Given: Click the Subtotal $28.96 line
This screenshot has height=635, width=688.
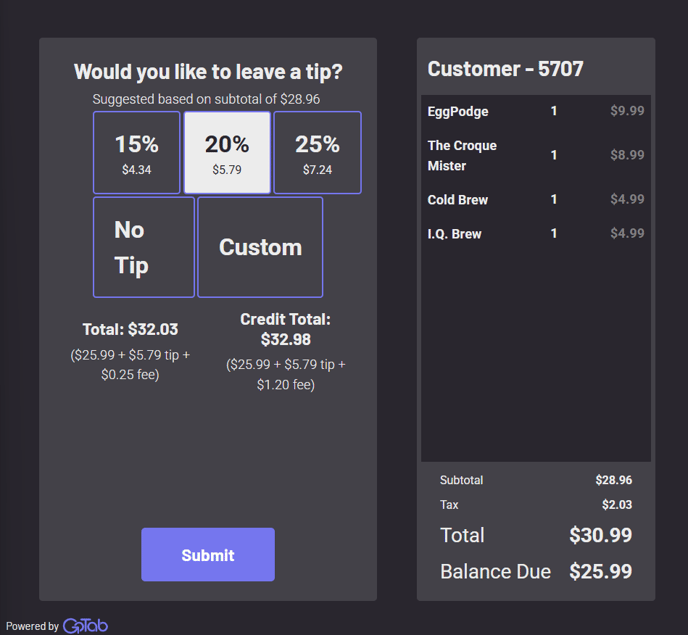Looking at the screenshot, I should [x=535, y=481].
